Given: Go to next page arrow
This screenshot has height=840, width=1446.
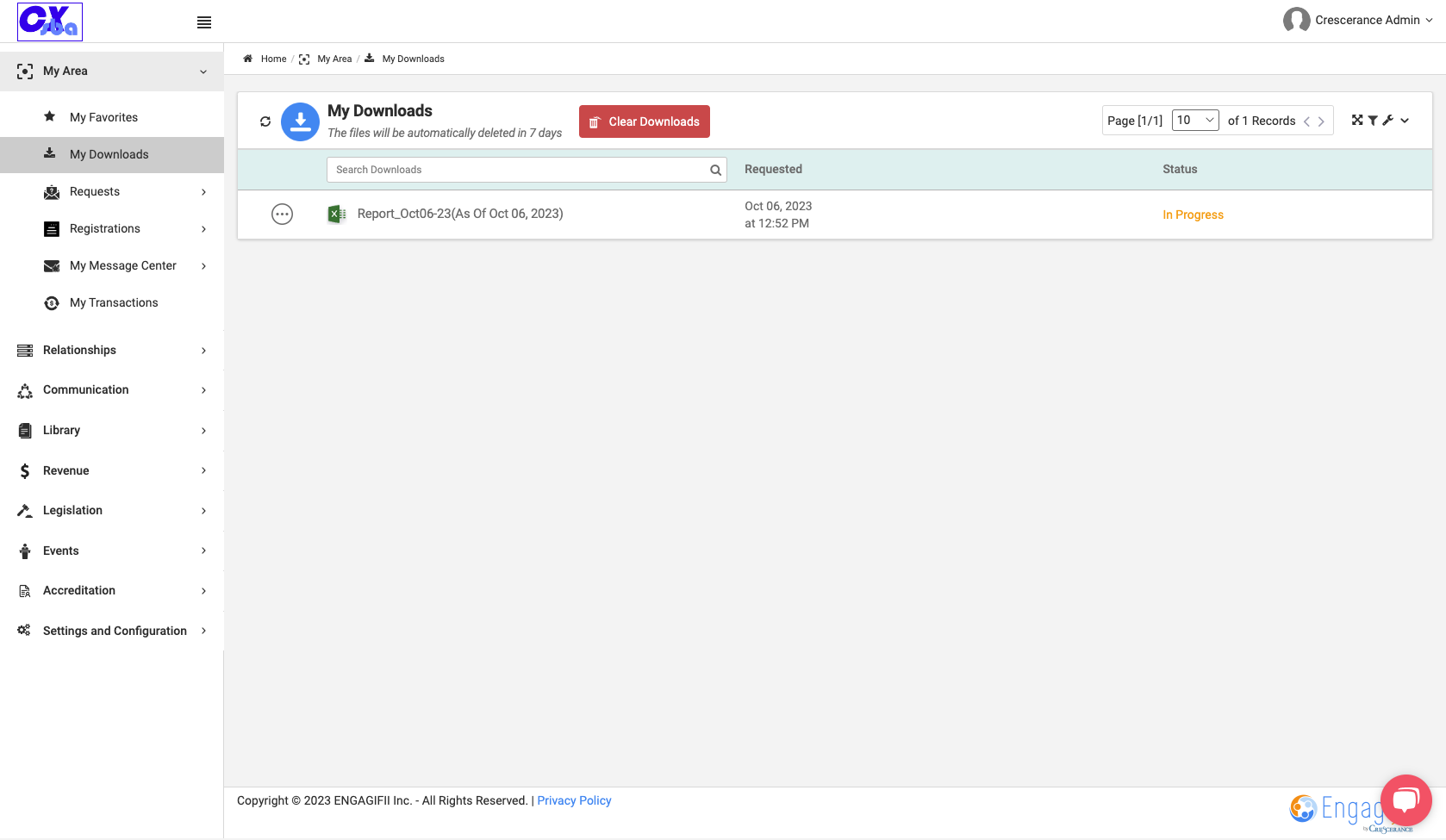Looking at the screenshot, I should (x=1321, y=121).
